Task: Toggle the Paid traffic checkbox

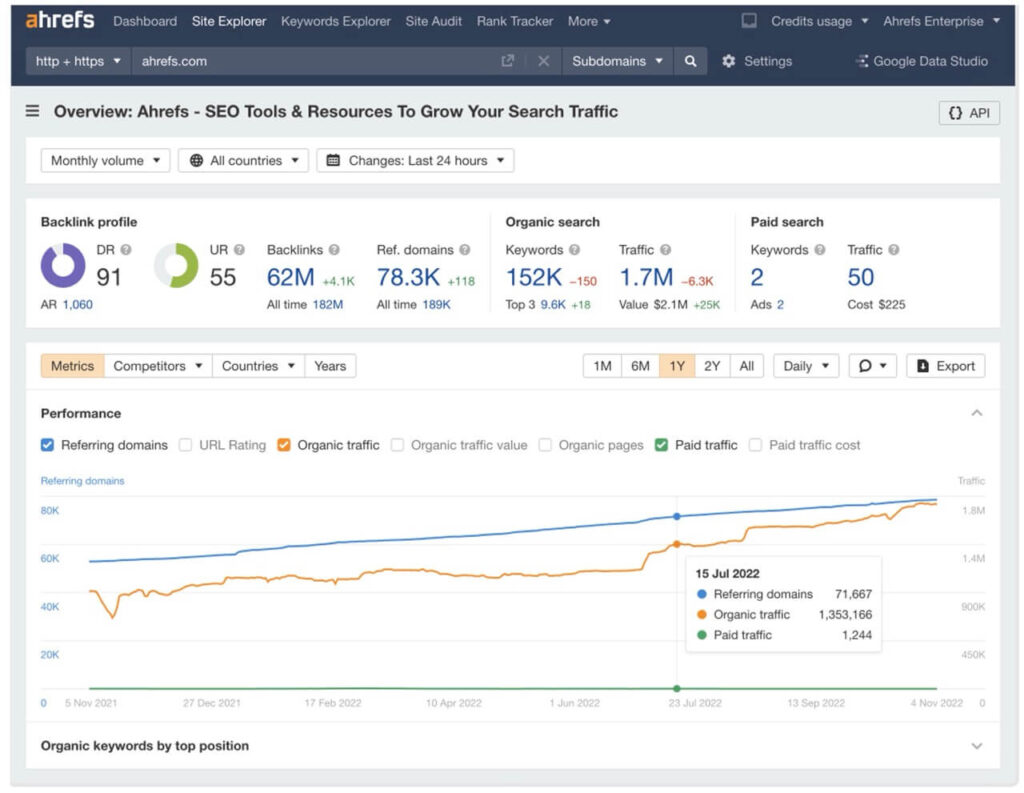Action: coord(661,445)
